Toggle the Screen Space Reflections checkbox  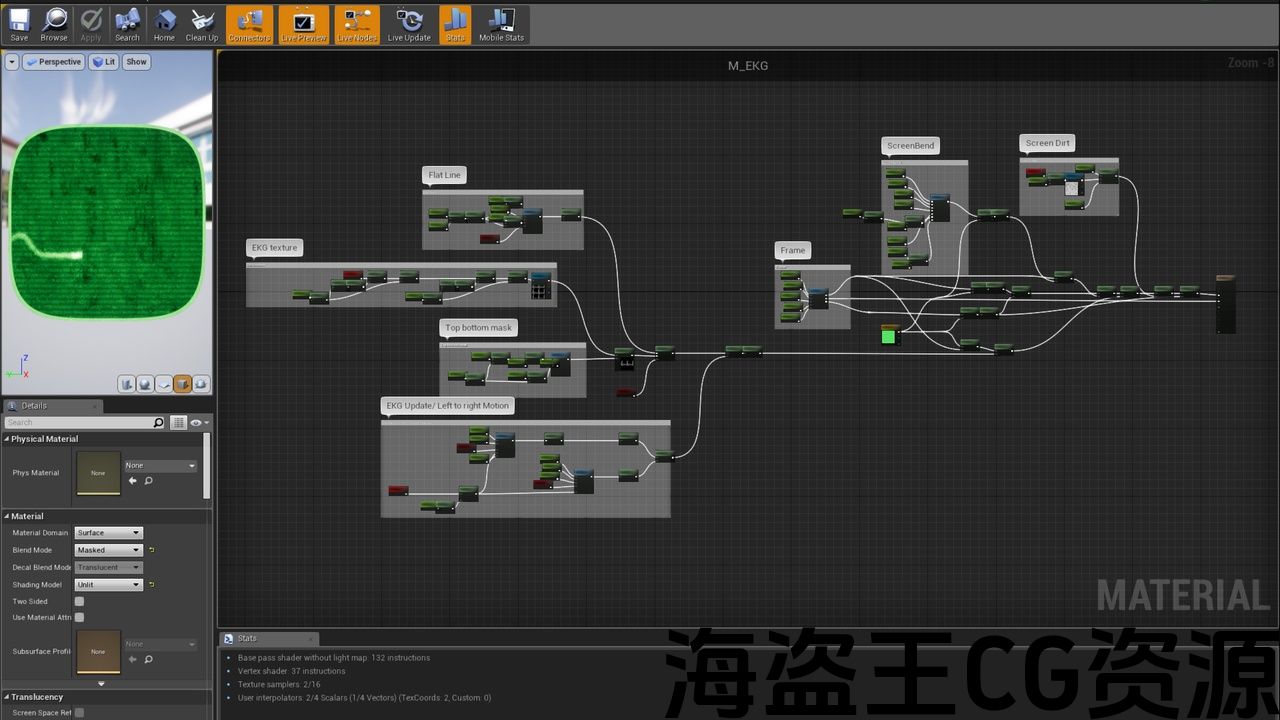pyautogui.click(x=79, y=713)
